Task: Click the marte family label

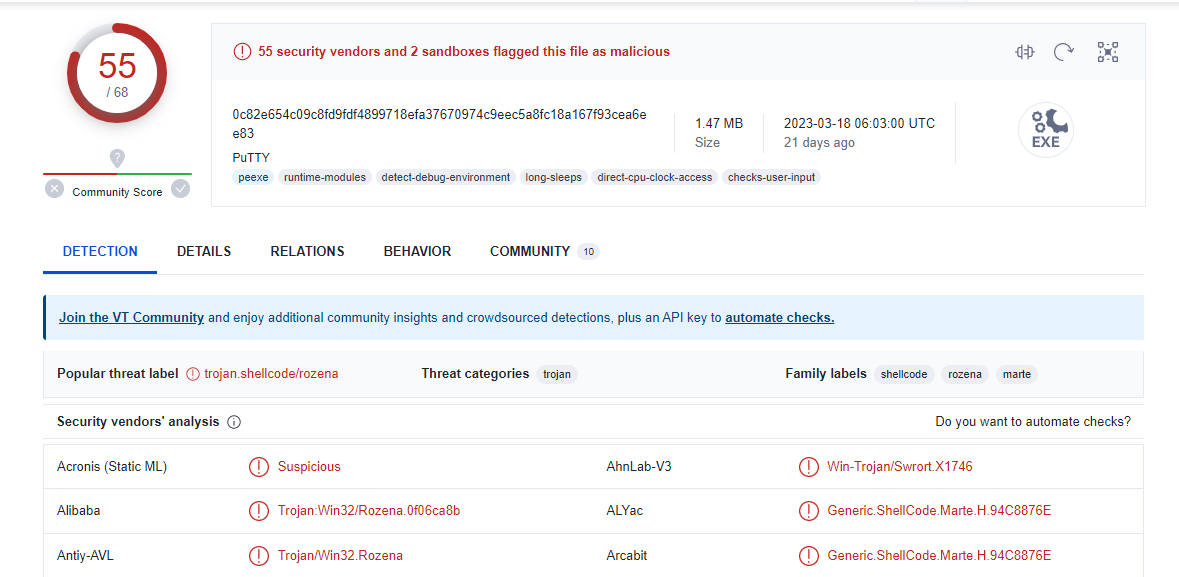Action: pyautogui.click(x=1017, y=374)
